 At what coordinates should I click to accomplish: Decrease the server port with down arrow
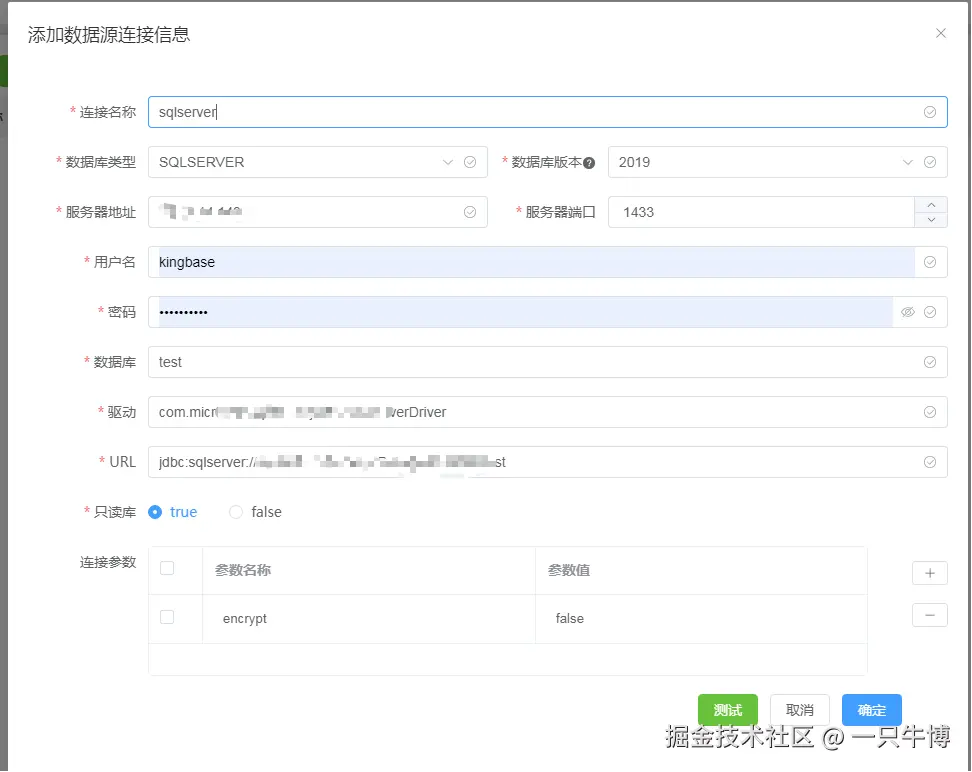pyautogui.click(x=931, y=220)
